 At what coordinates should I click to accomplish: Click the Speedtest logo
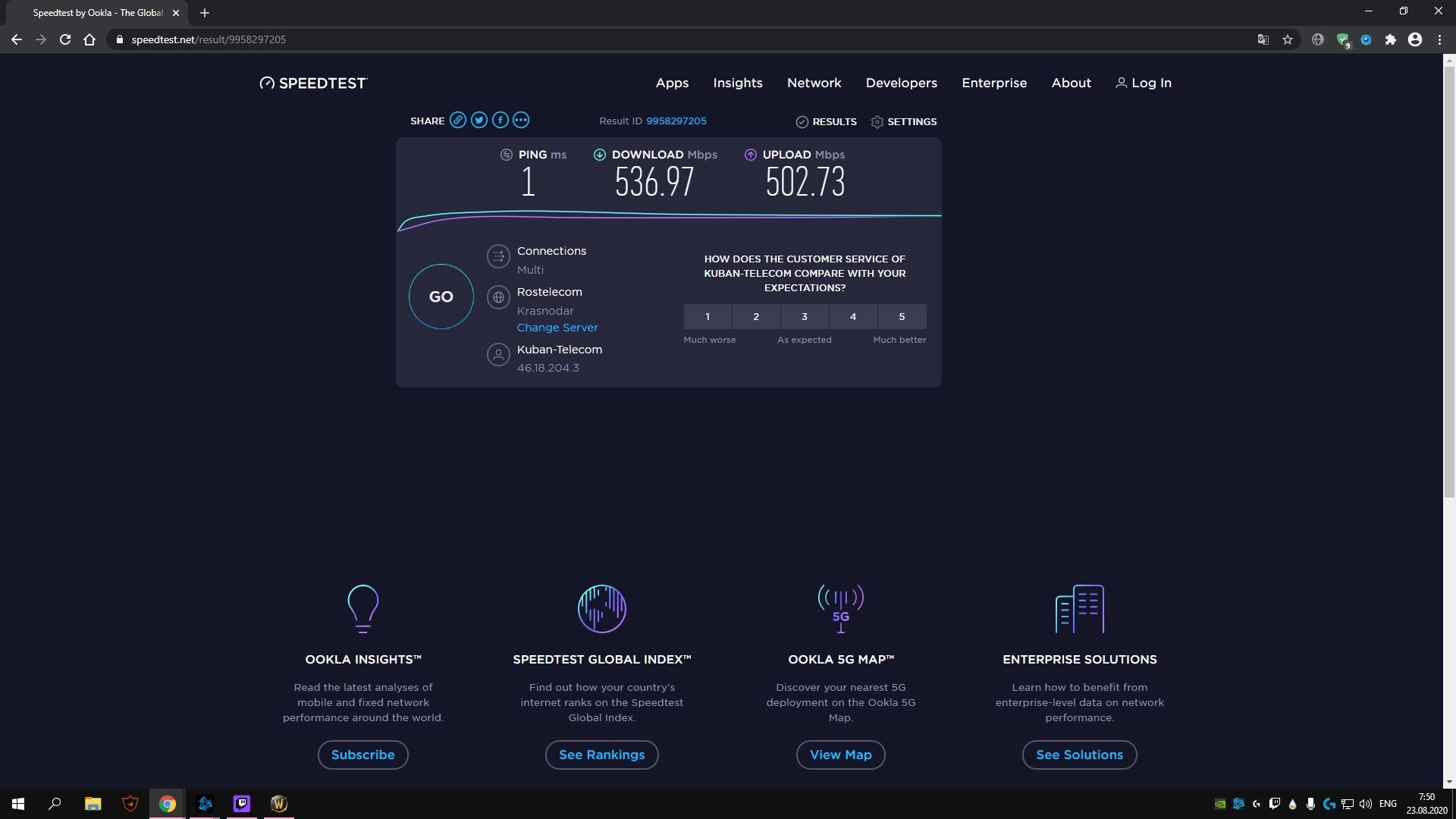tap(313, 83)
